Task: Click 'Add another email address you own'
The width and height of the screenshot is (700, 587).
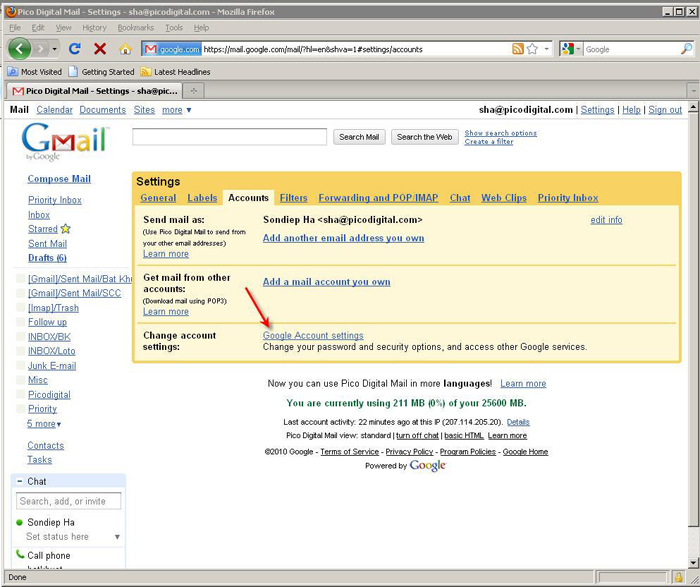Action: 343,238
